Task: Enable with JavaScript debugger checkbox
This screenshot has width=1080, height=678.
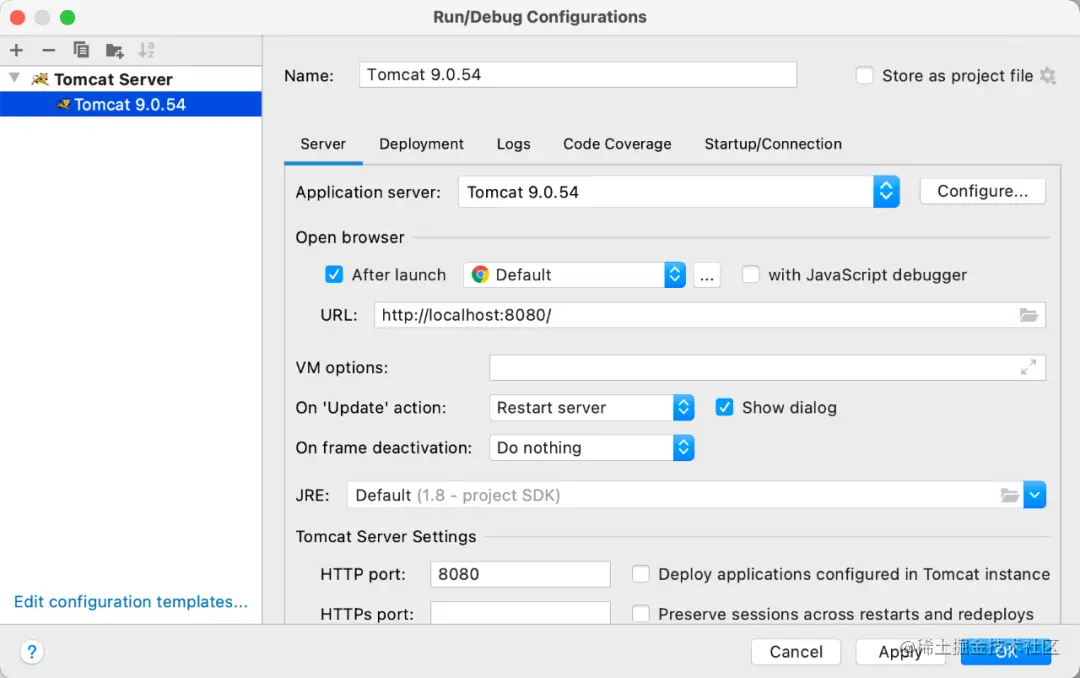Action: (x=751, y=275)
